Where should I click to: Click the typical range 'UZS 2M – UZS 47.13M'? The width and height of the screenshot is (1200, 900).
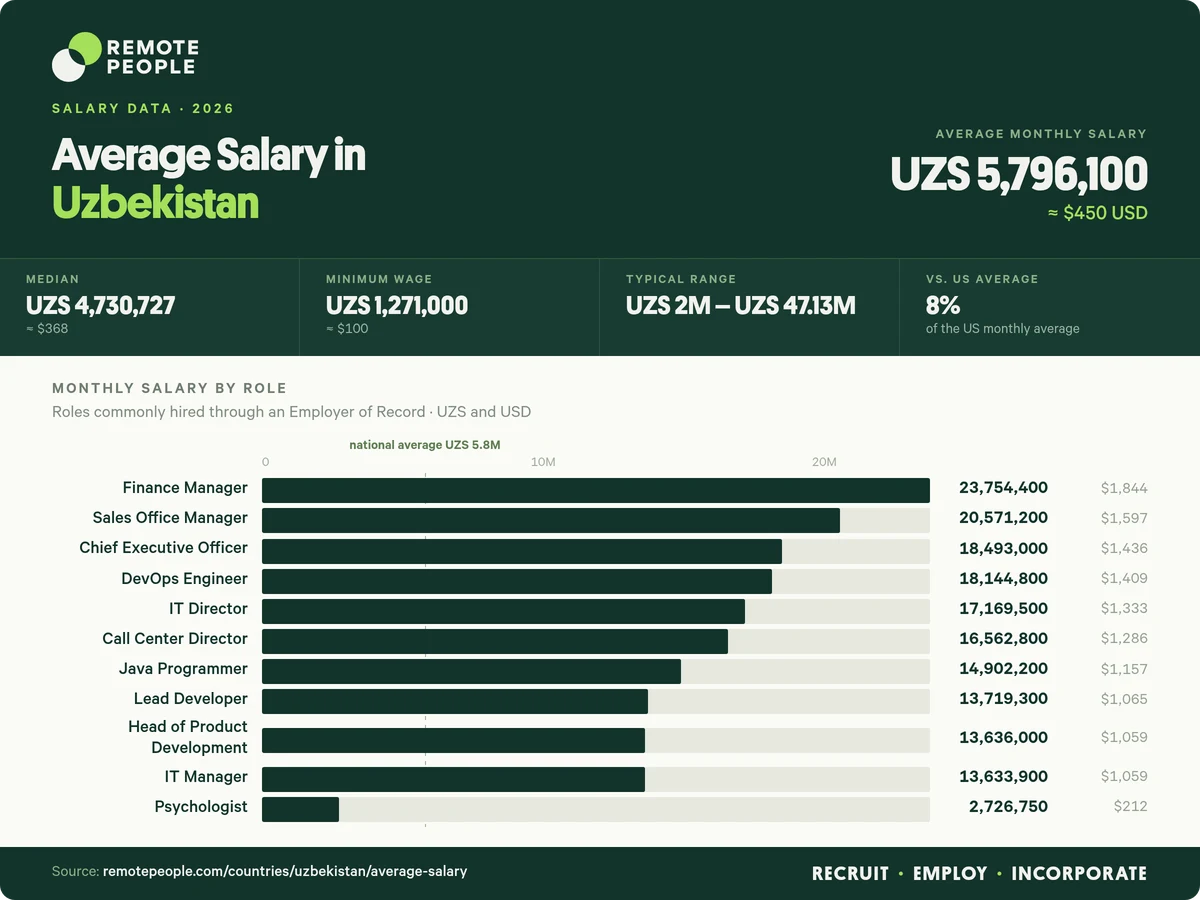[x=741, y=306]
